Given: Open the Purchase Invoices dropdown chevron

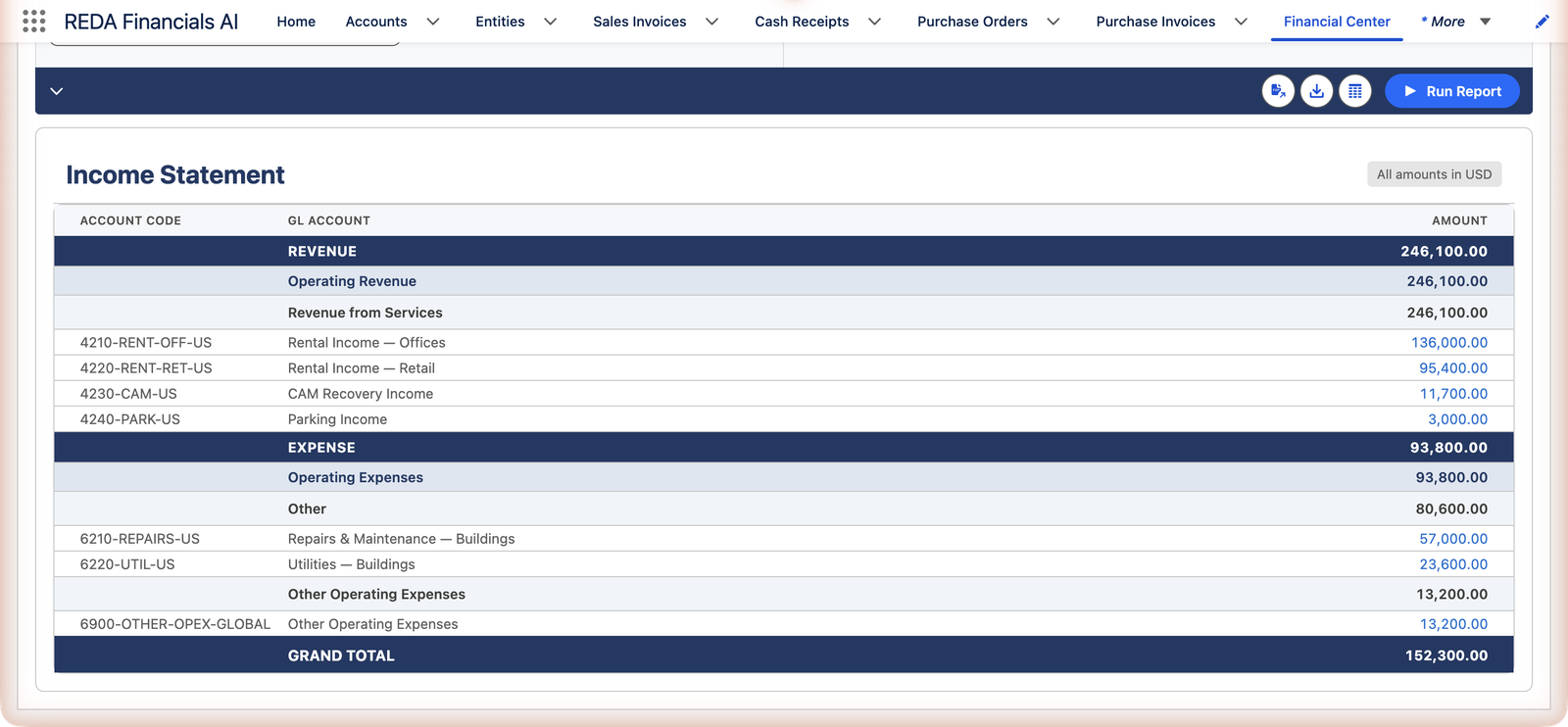Looking at the screenshot, I should (1241, 22).
